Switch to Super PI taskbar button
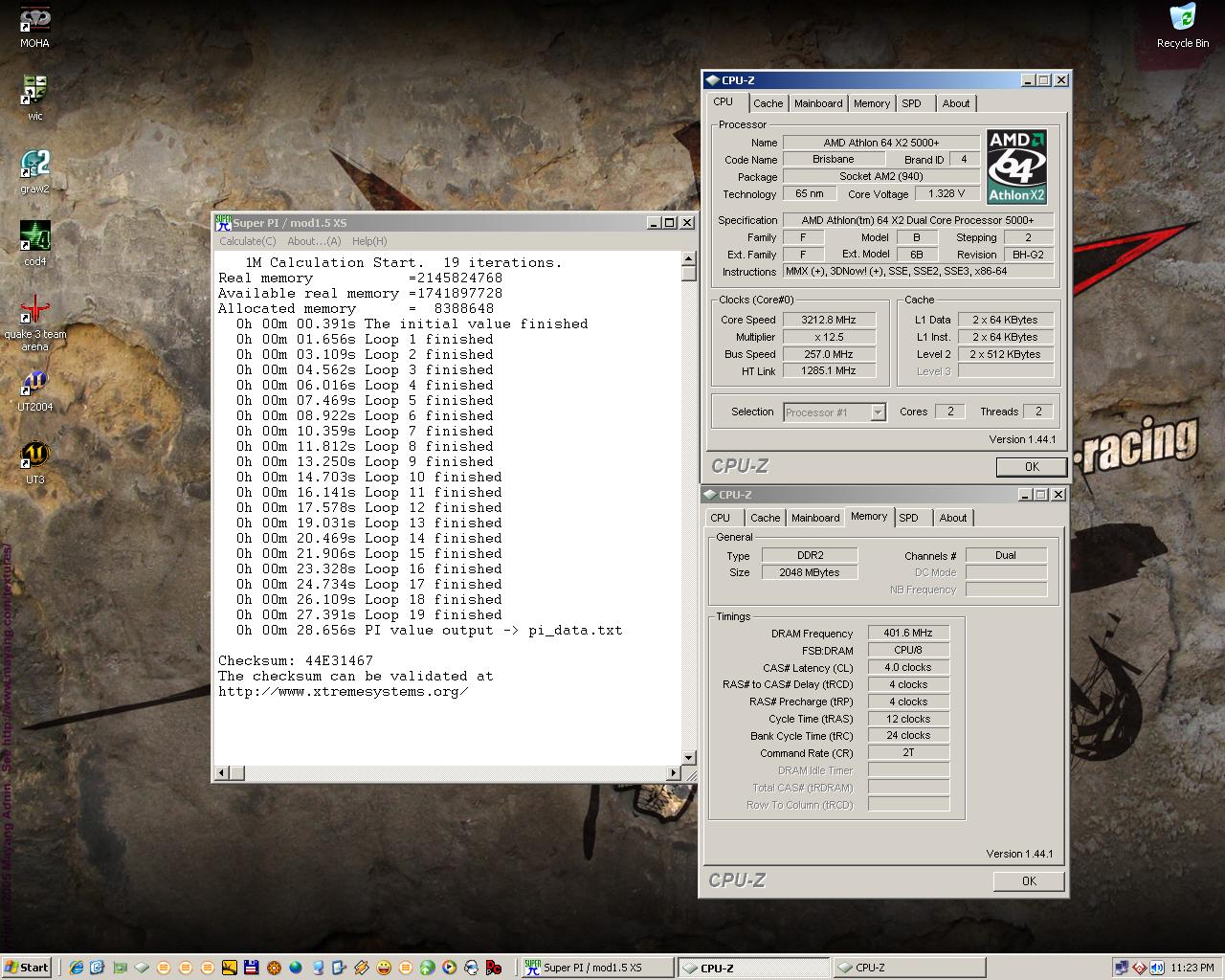 597,968
